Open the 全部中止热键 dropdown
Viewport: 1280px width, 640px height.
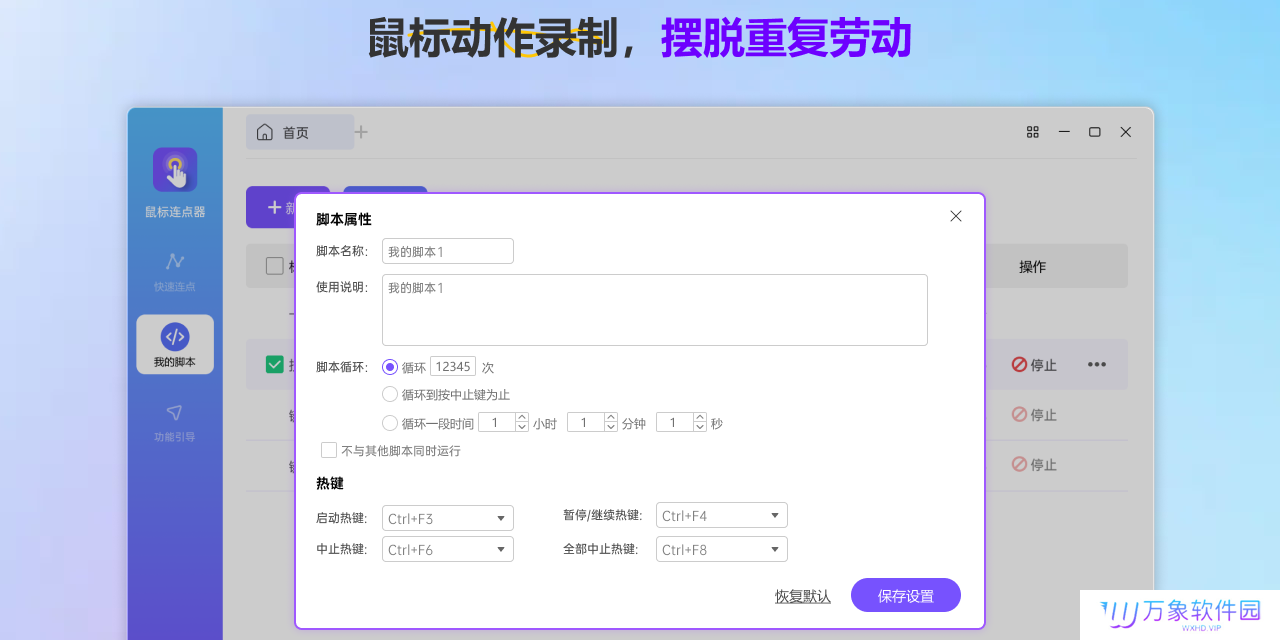(x=722, y=549)
